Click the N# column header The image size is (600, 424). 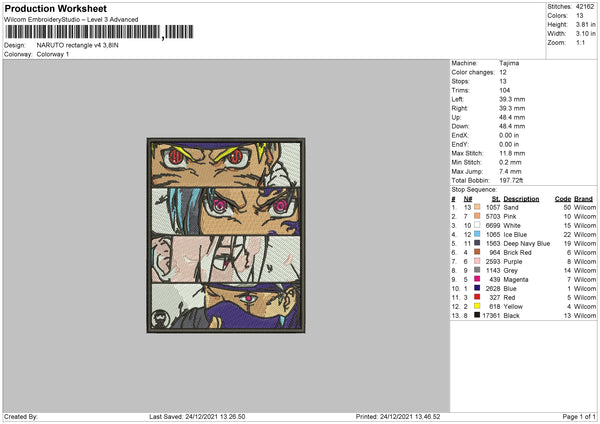point(468,199)
